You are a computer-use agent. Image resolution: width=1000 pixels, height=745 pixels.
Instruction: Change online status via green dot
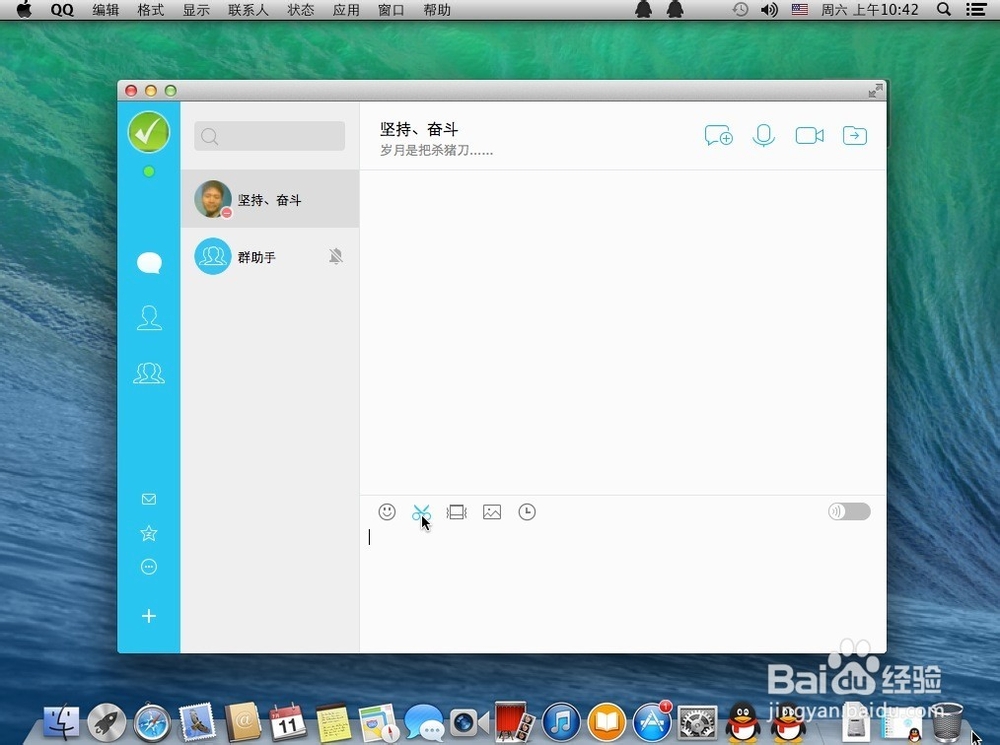(149, 172)
